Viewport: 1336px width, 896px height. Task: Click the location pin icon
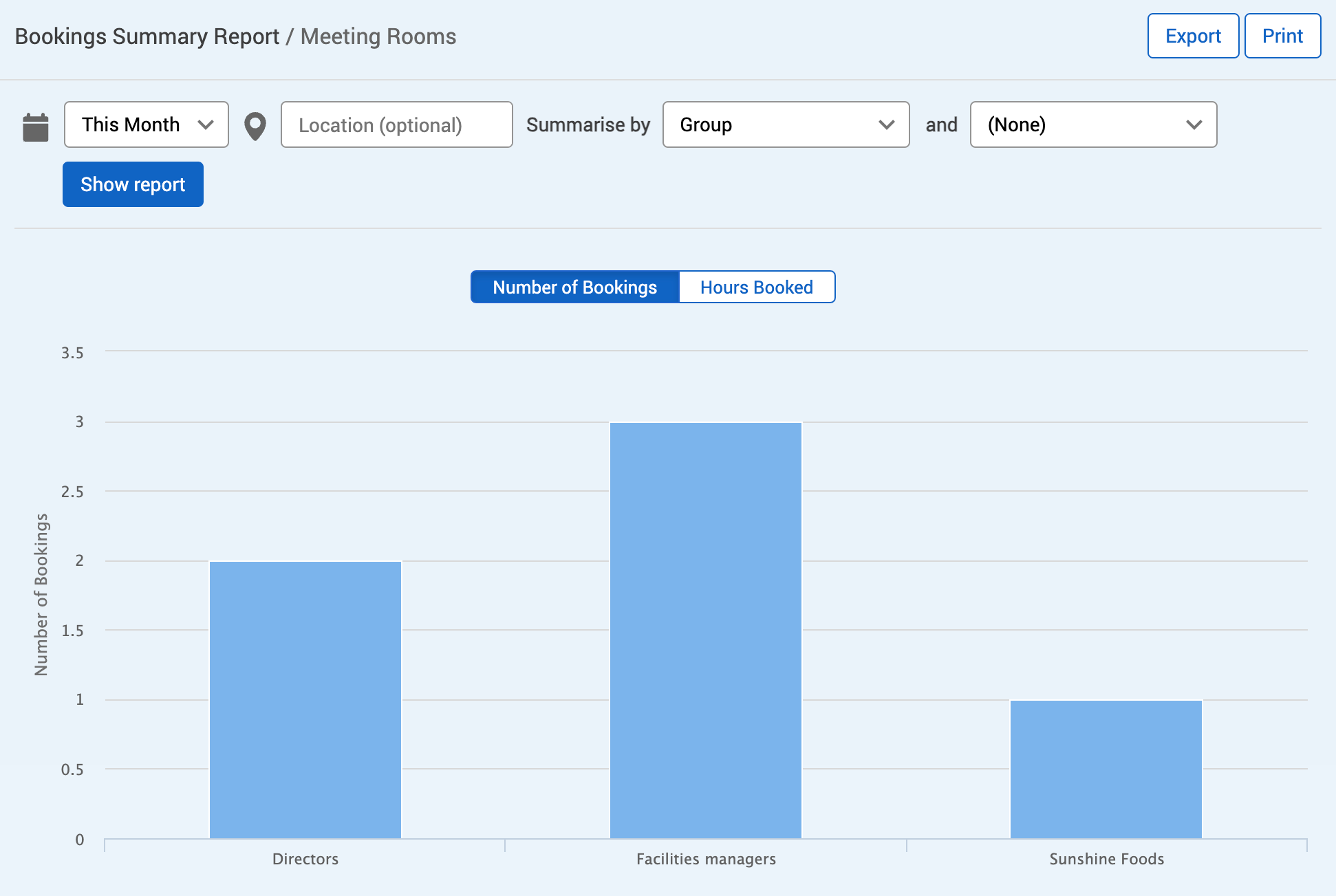255,127
